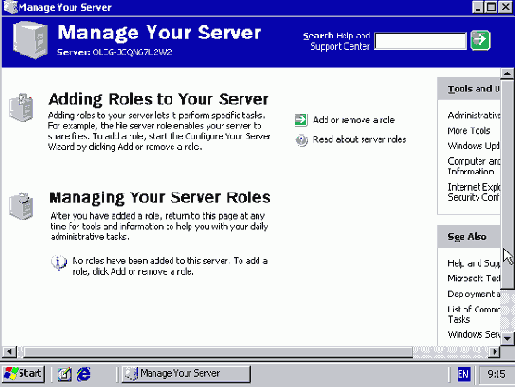Image resolution: width=515 pixels, height=387 pixels.
Task: Click the server name text in the header
Action: tap(115, 52)
